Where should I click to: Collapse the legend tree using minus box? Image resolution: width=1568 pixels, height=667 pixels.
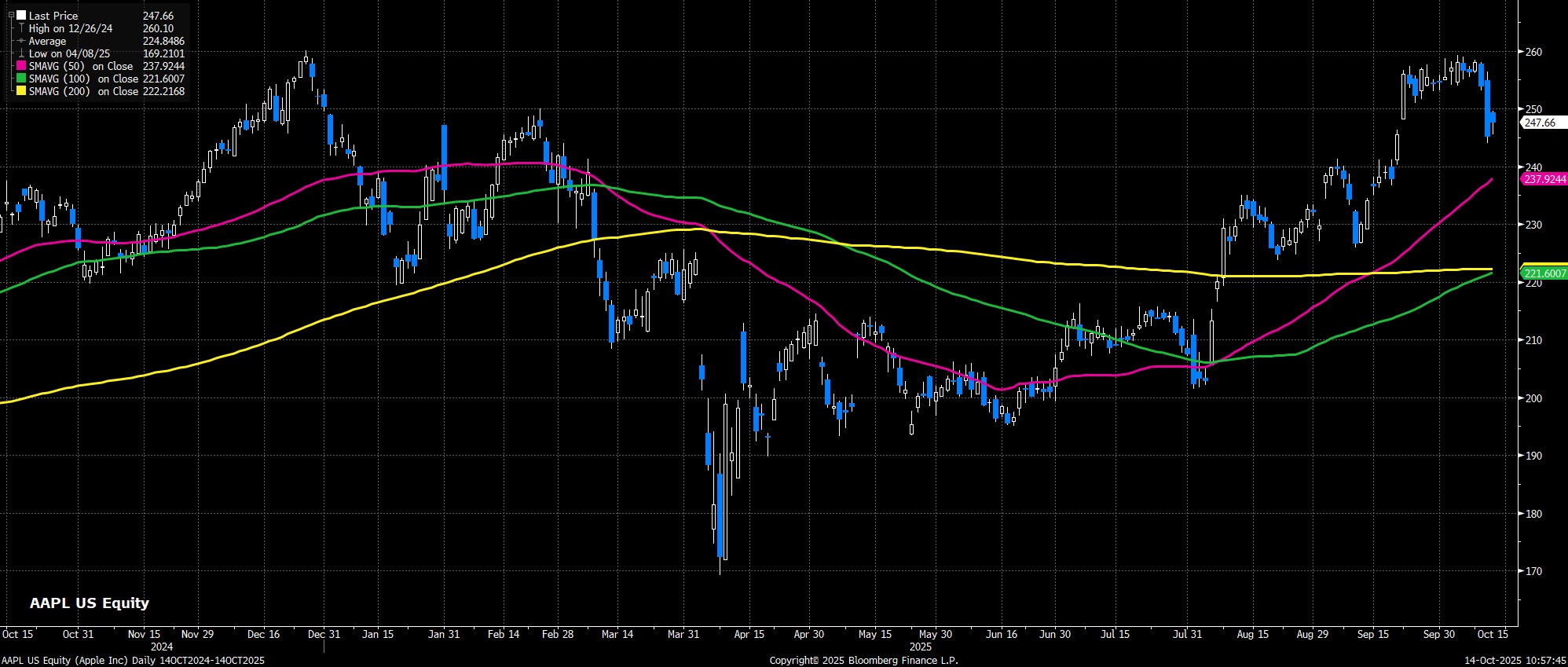pyautogui.click(x=11, y=15)
